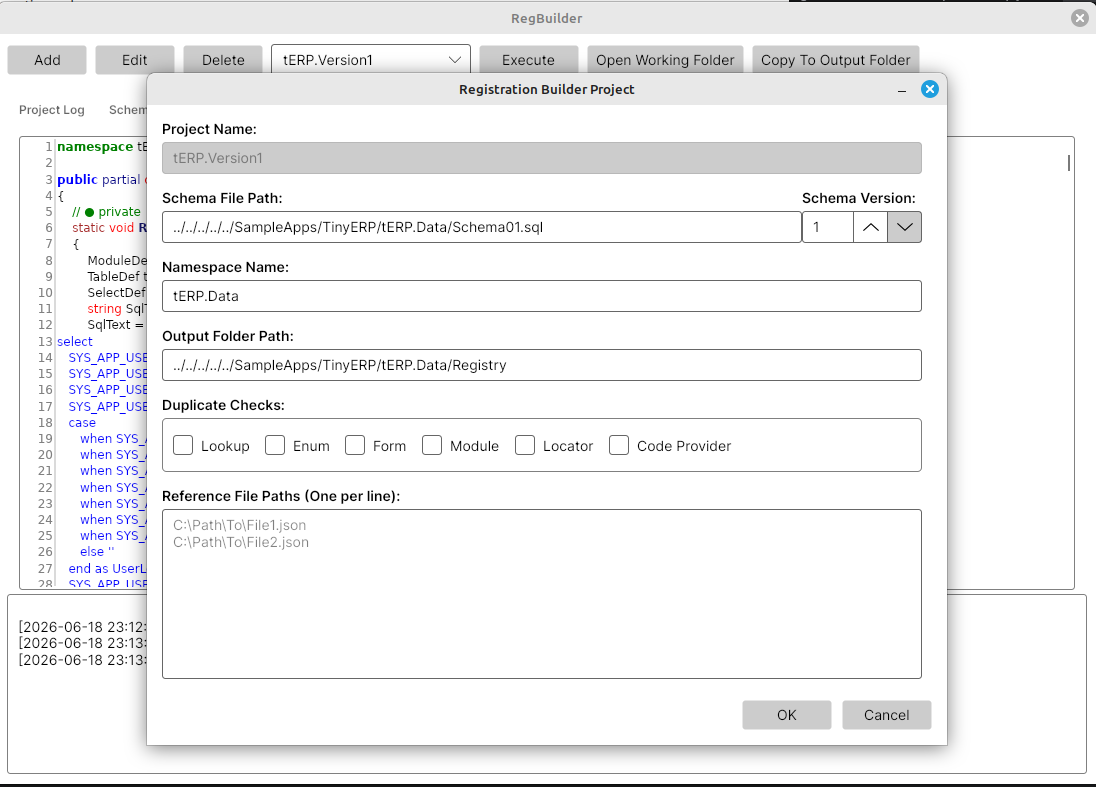Click 'static void' on code line 6

coord(103,228)
